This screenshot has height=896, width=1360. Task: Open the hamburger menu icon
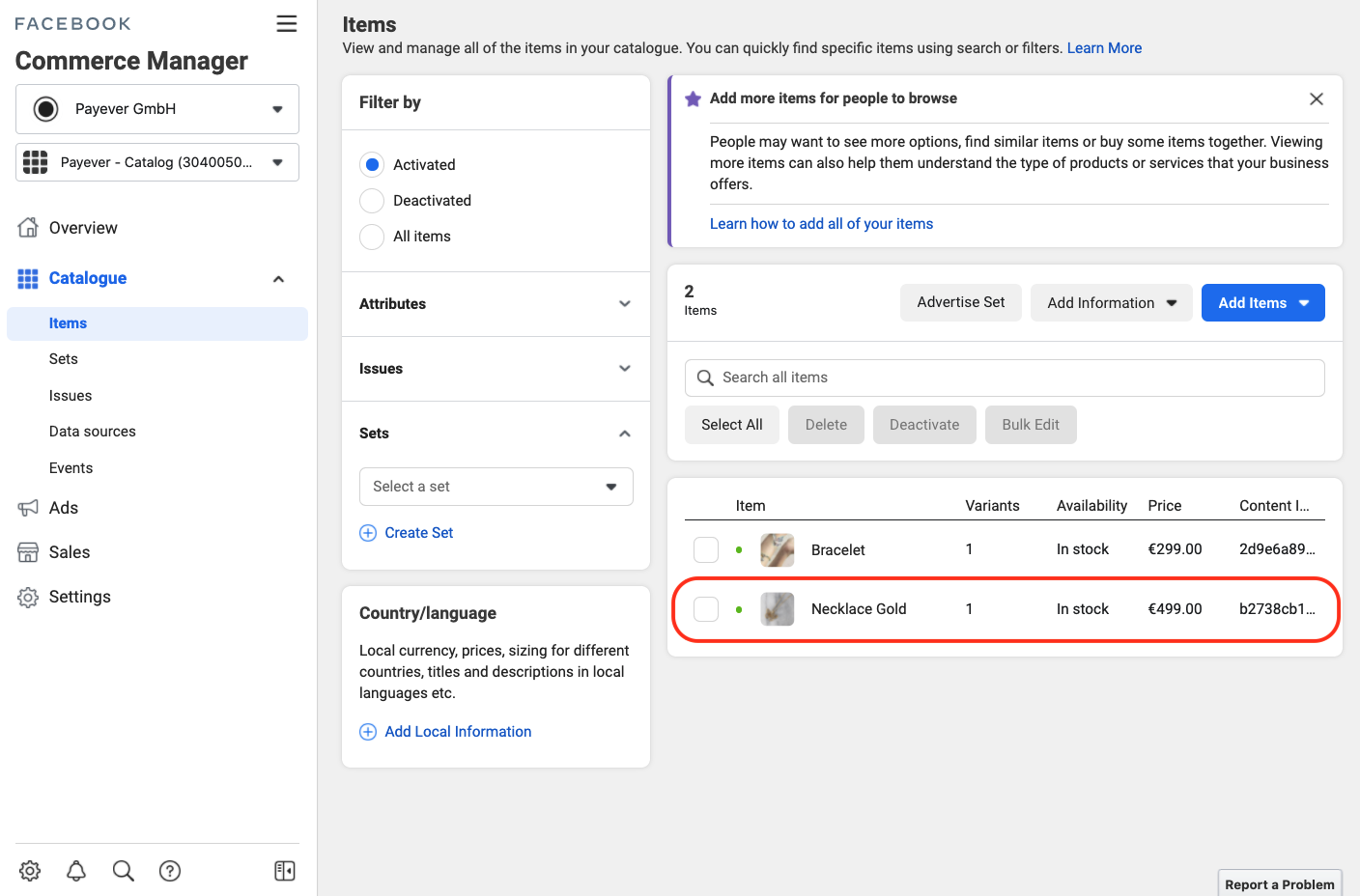(x=287, y=23)
